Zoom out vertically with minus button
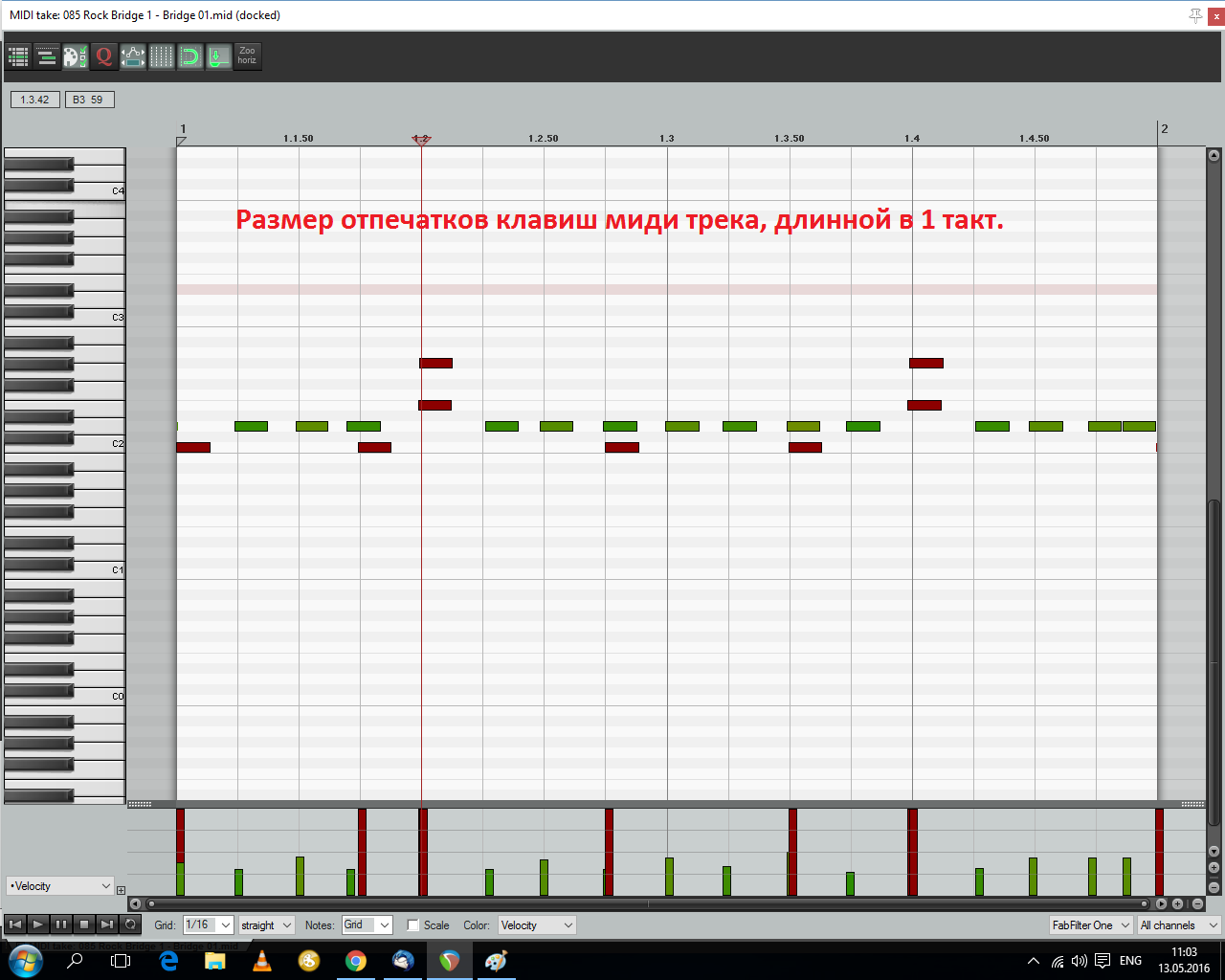The width and height of the screenshot is (1225, 980). pyautogui.click(x=1214, y=887)
